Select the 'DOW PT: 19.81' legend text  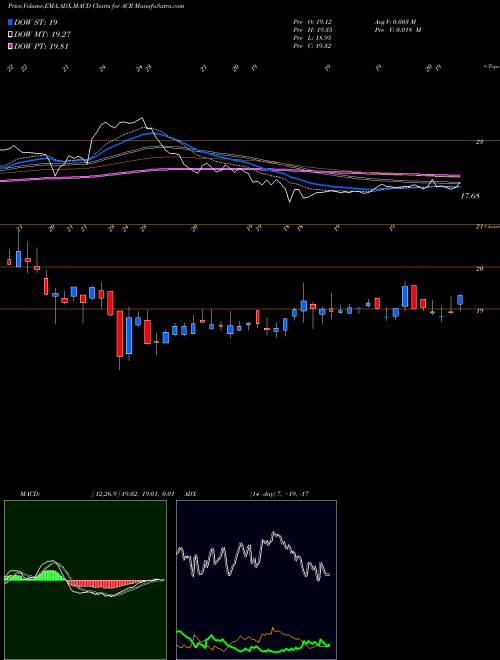tap(41, 47)
